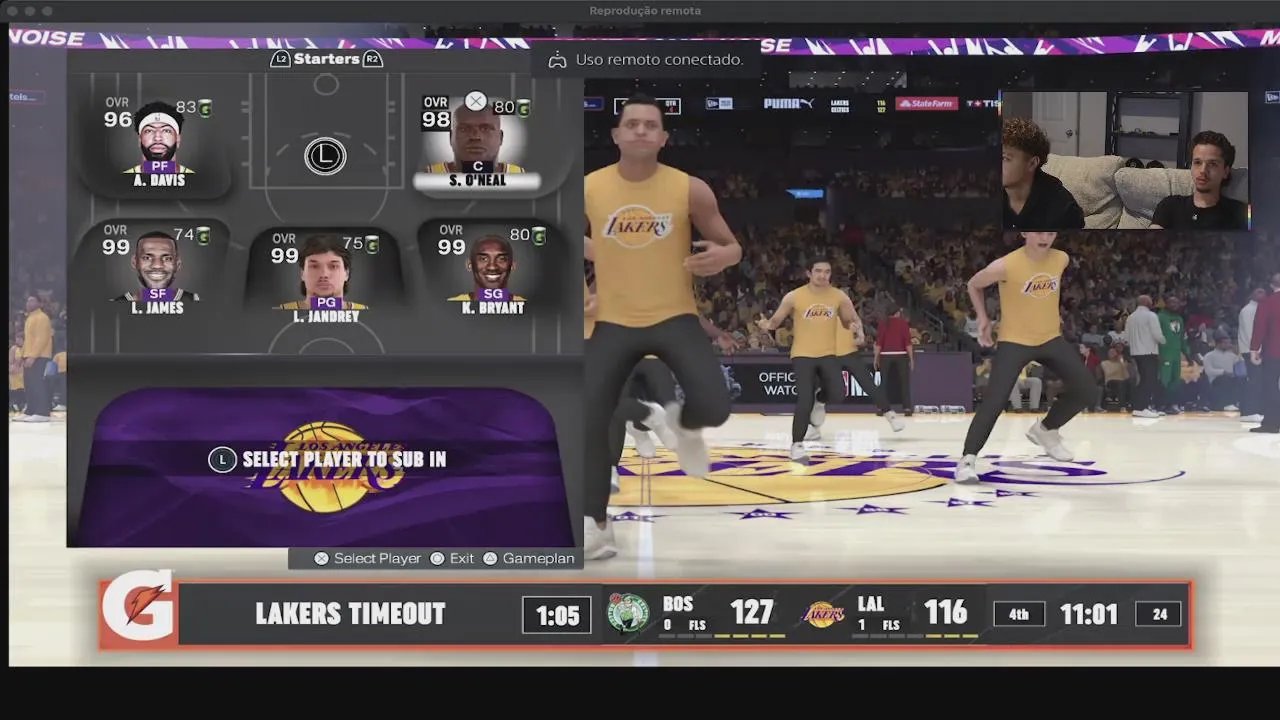Click the PUMA ad board

788,103
